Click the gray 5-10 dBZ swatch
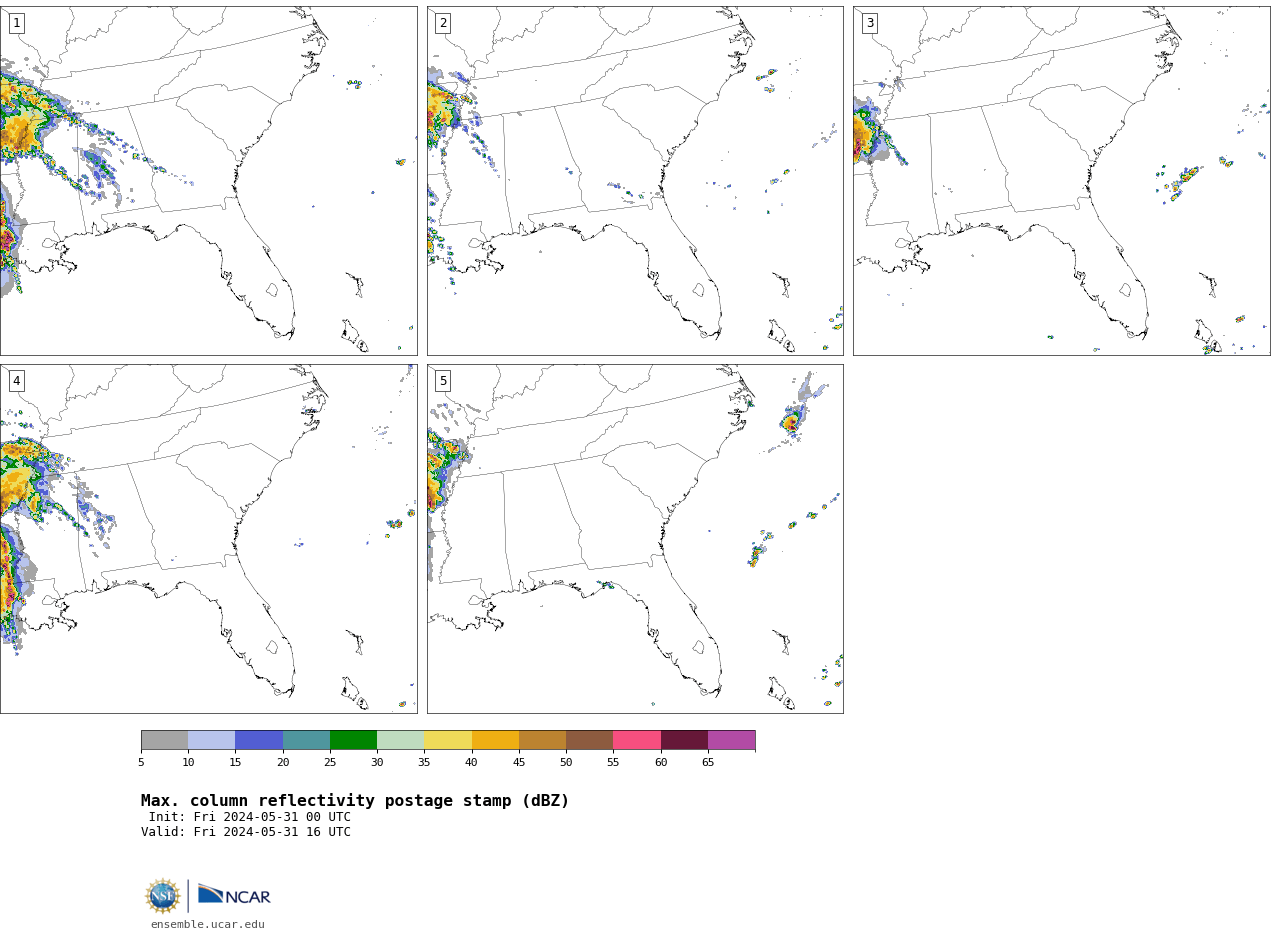The image size is (1280, 936). point(164,740)
